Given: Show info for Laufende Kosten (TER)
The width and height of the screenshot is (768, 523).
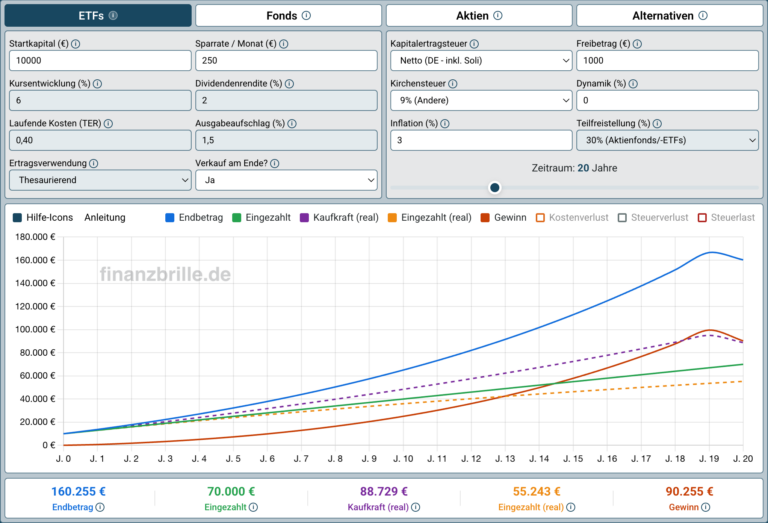Looking at the screenshot, I should [108, 124].
